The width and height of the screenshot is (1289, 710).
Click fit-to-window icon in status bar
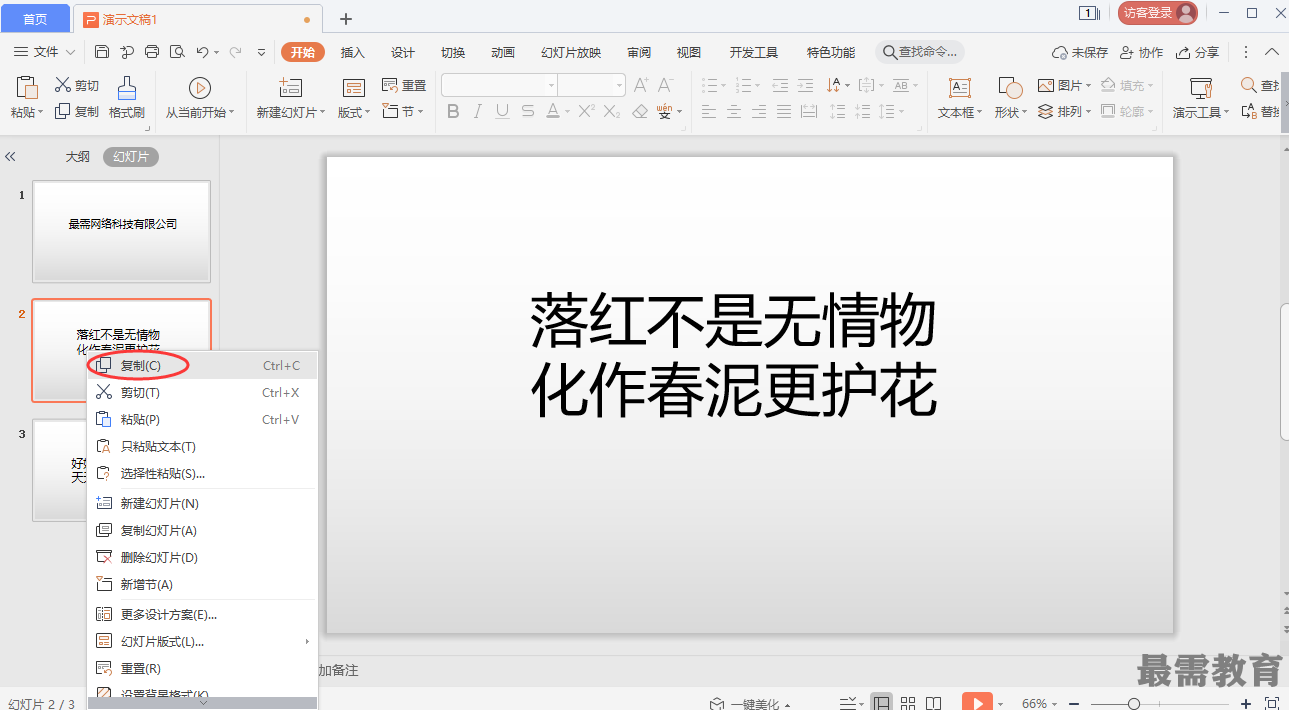pos(1272,703)
